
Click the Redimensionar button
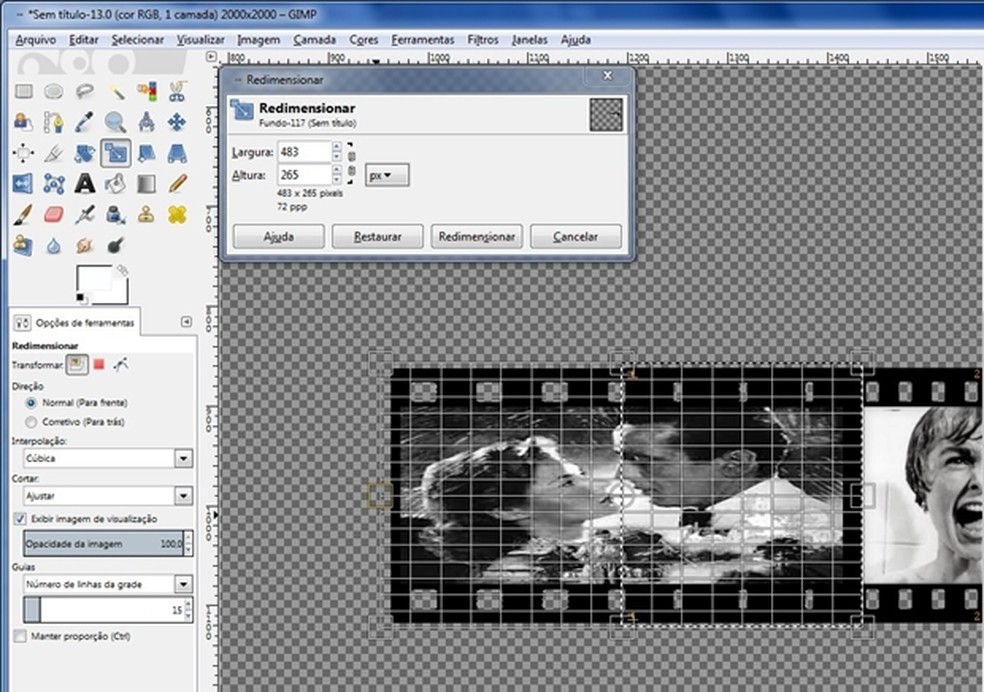(477, 237)
